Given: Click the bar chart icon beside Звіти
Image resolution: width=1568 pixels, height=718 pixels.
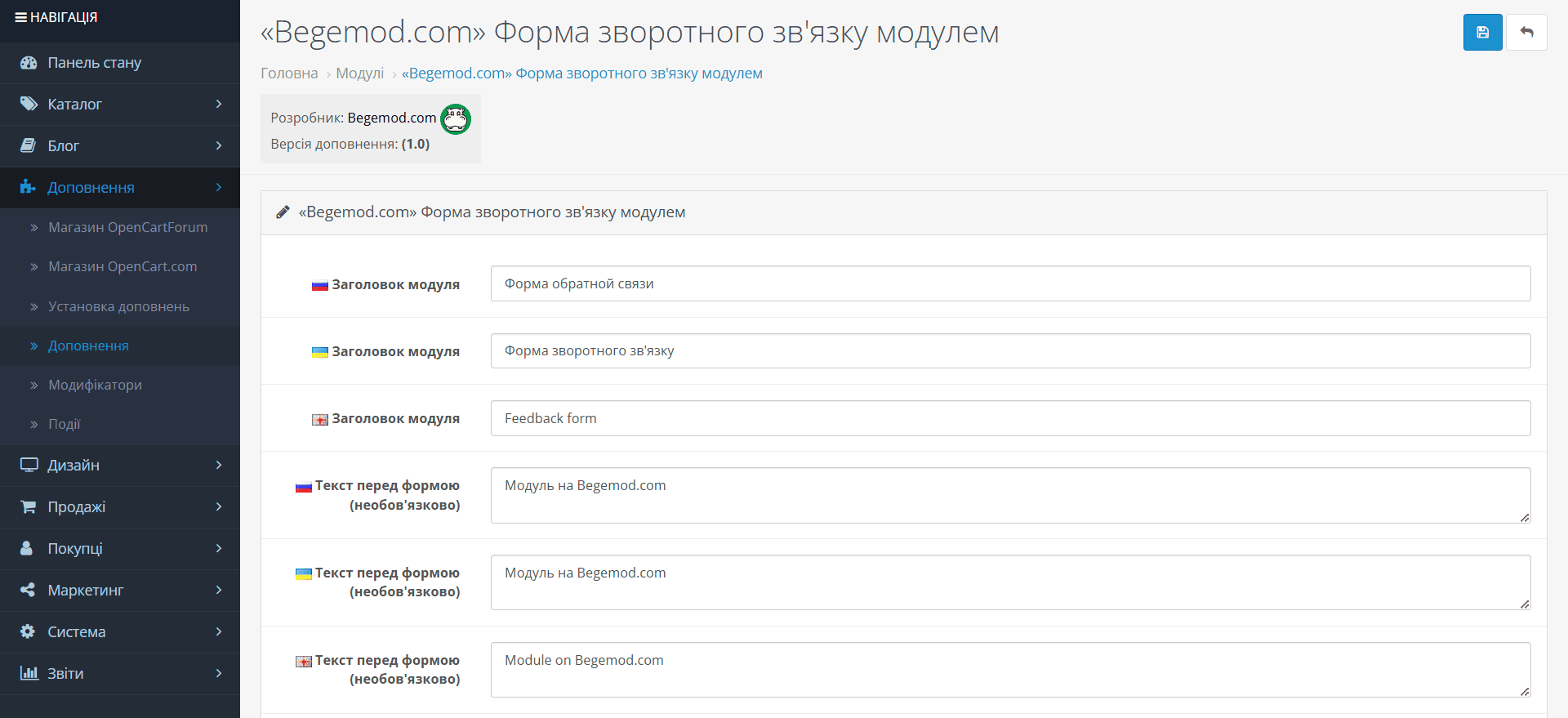Looking at the screenshot, I should coord(29,673).
